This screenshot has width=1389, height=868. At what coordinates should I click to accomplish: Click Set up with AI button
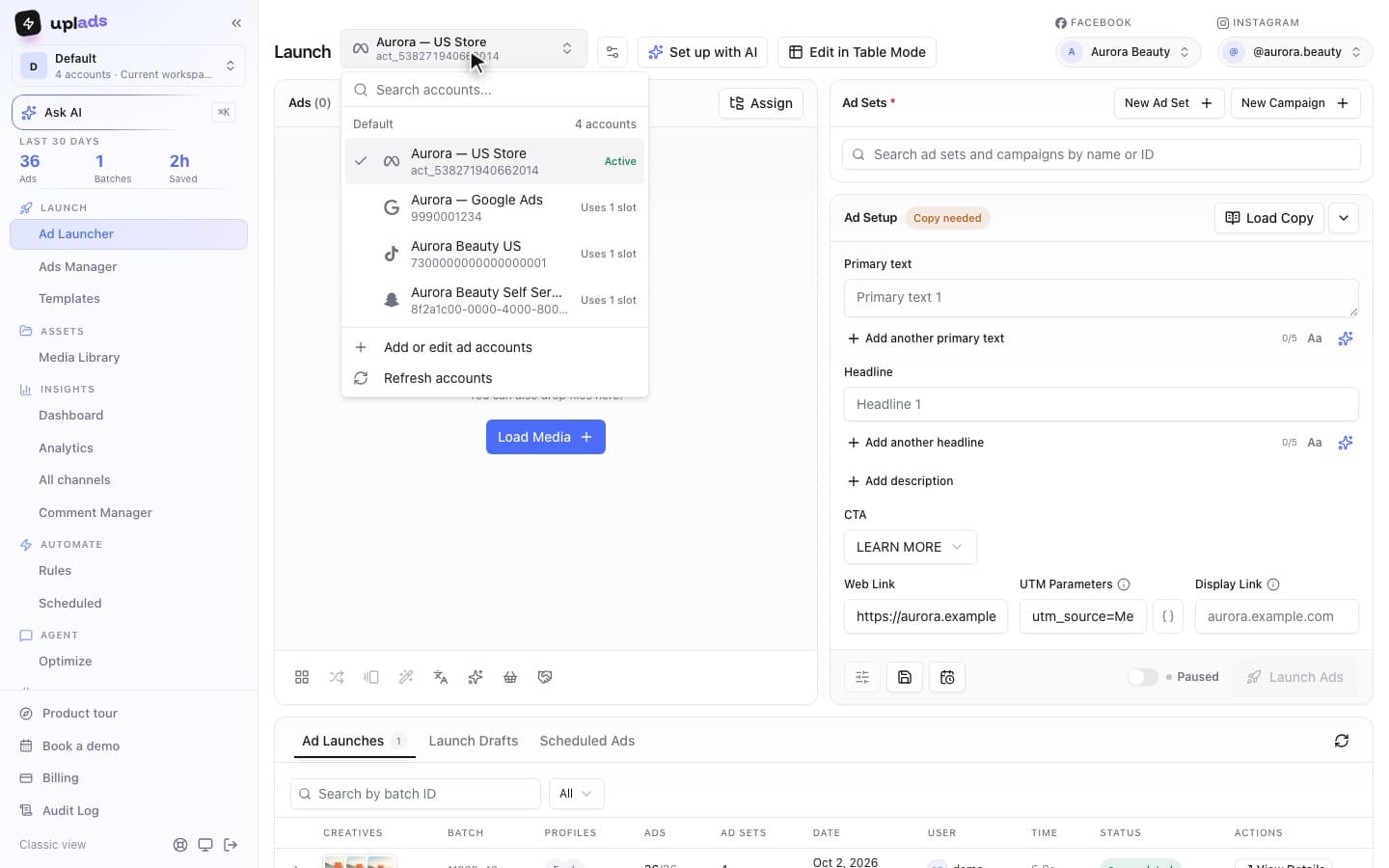(x=702, y=52)
